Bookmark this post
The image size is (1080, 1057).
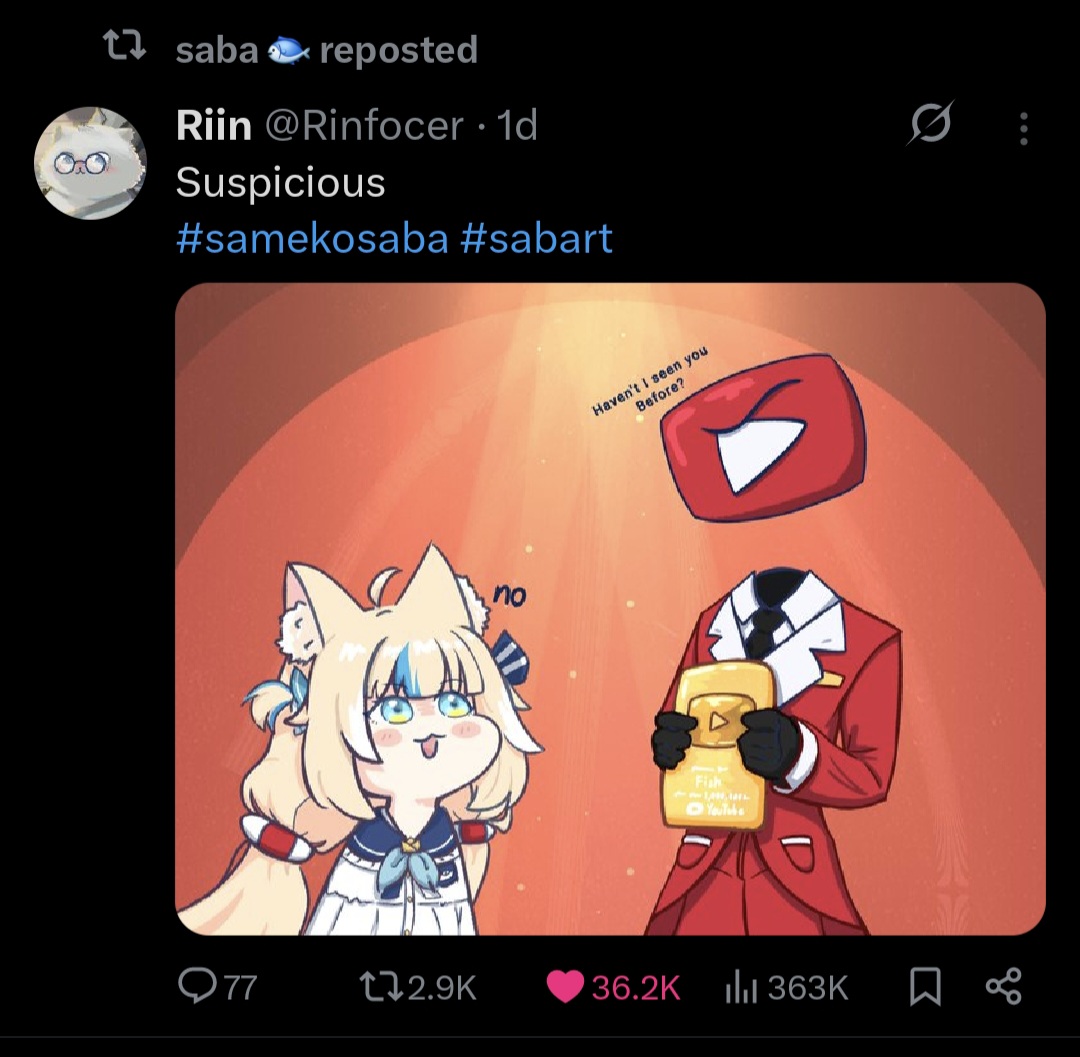point(925,987)
